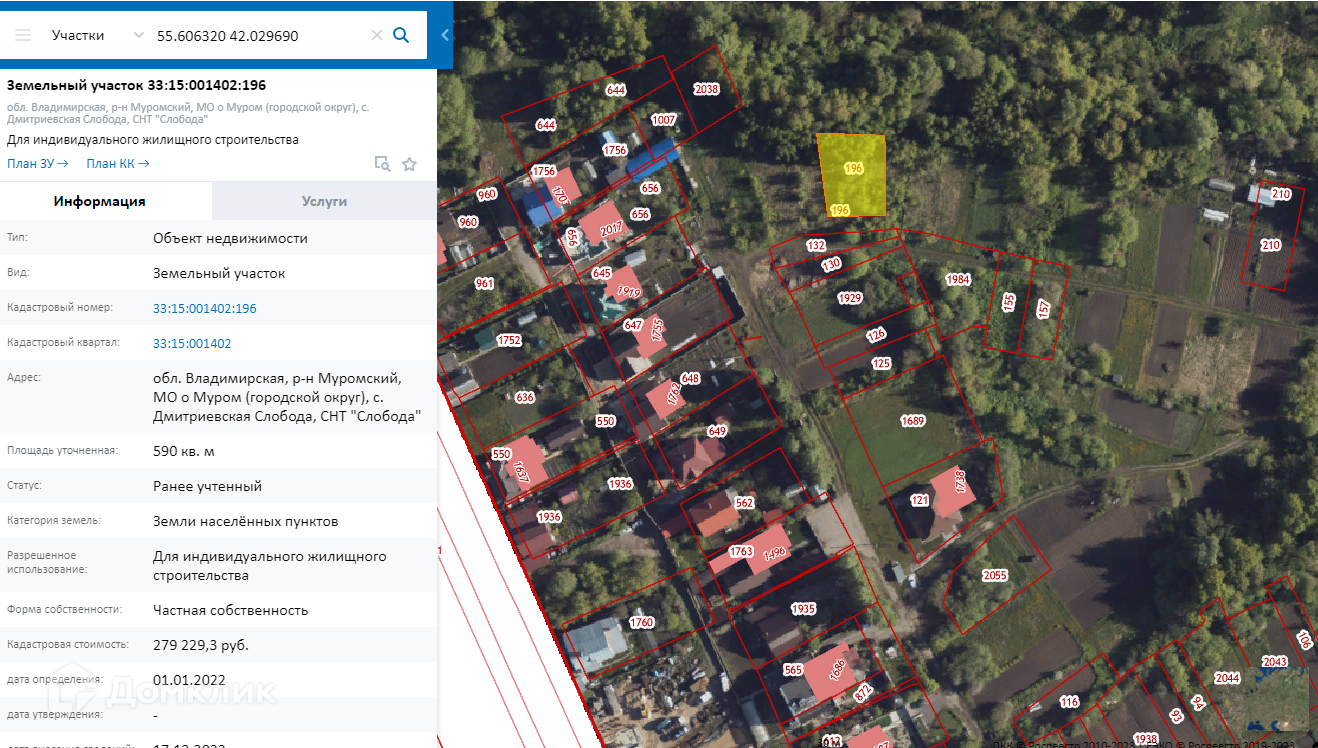This screenshot has height=748, width=1318.
Task: Collapse the info panel with the arrow button
Action: (x=445, y=35)
